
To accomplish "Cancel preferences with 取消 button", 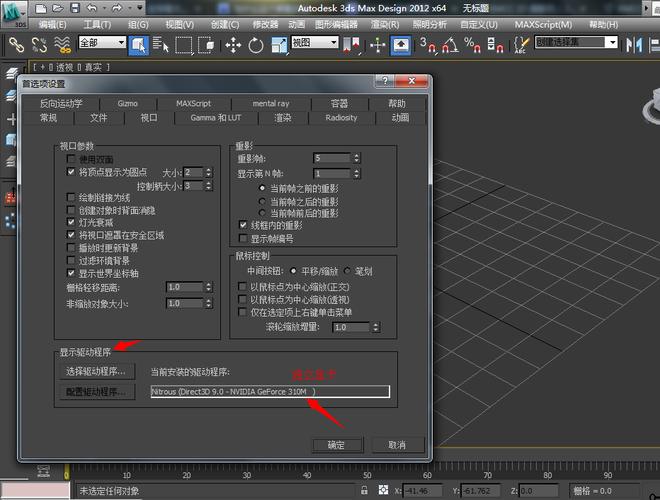I will pyautogui.click(x=397, y=445).
